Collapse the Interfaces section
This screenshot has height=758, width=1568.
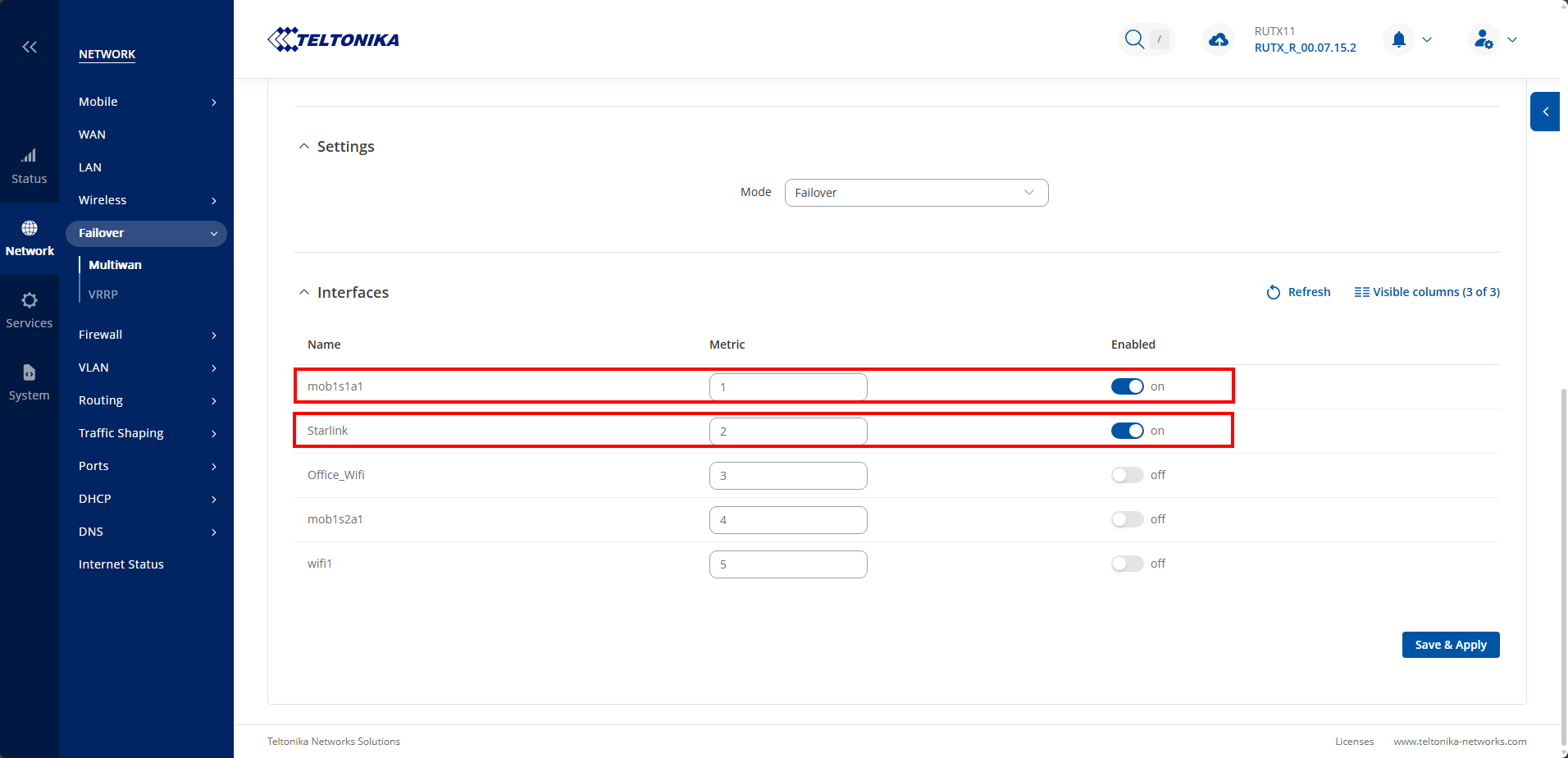[304, 292]
